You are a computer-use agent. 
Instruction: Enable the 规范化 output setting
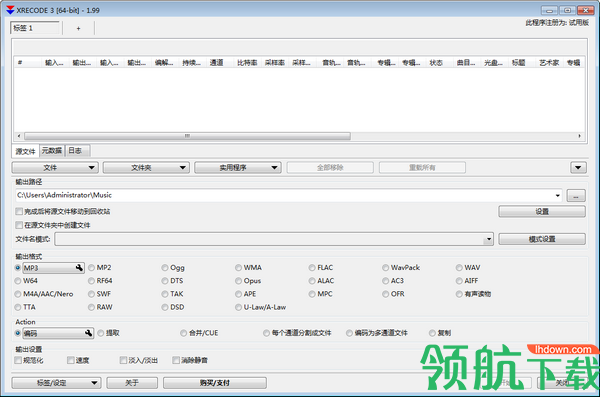pyautogui.click(x=18, y=360)
